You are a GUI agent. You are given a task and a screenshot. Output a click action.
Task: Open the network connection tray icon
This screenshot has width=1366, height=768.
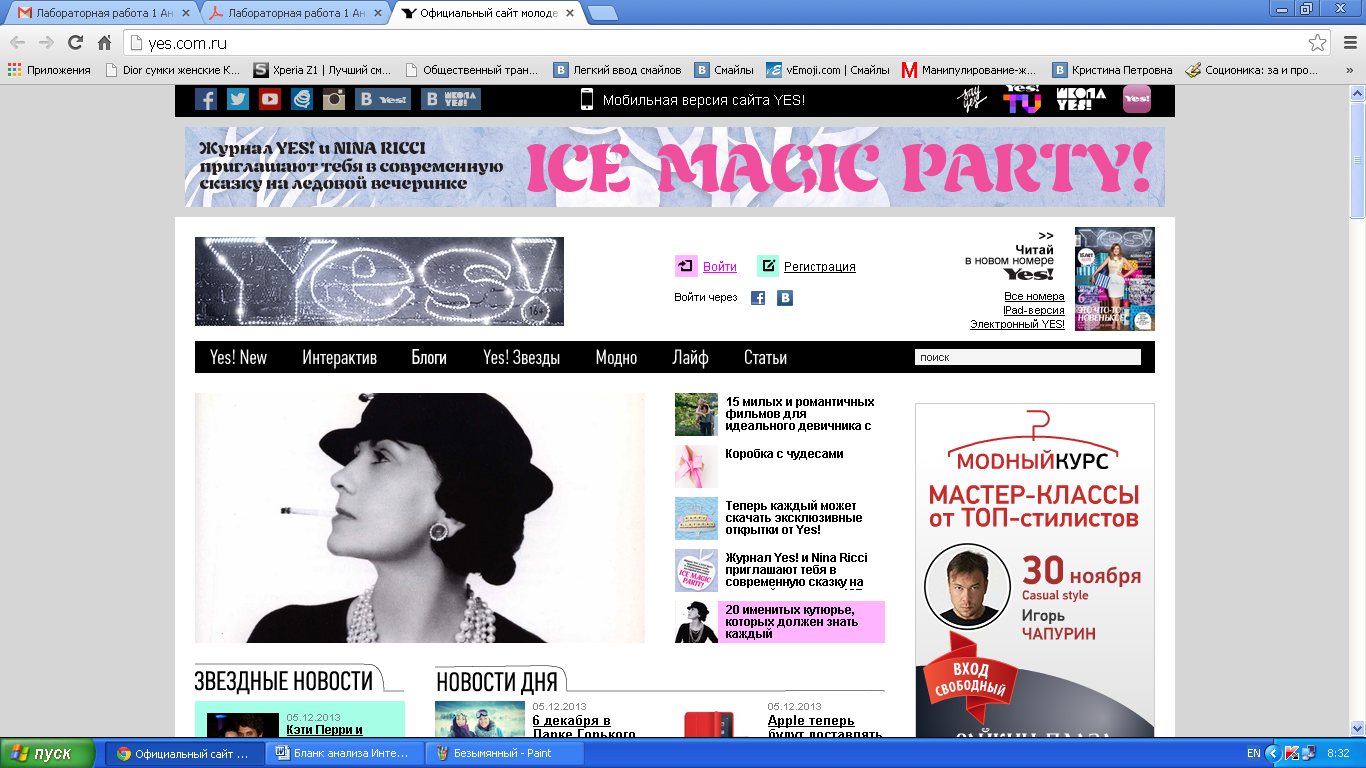click(x=1309, y=753)
